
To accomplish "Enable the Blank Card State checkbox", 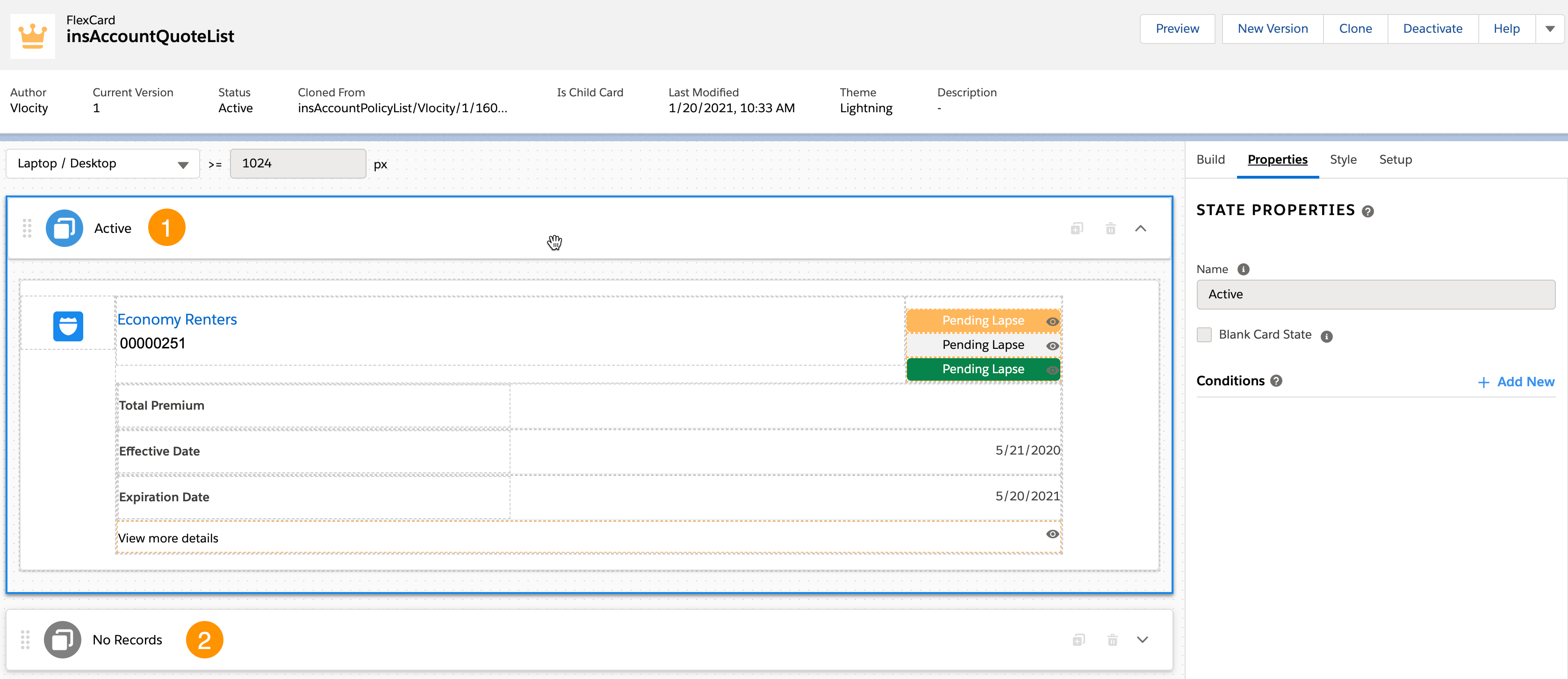I will tap(1204, 335).
